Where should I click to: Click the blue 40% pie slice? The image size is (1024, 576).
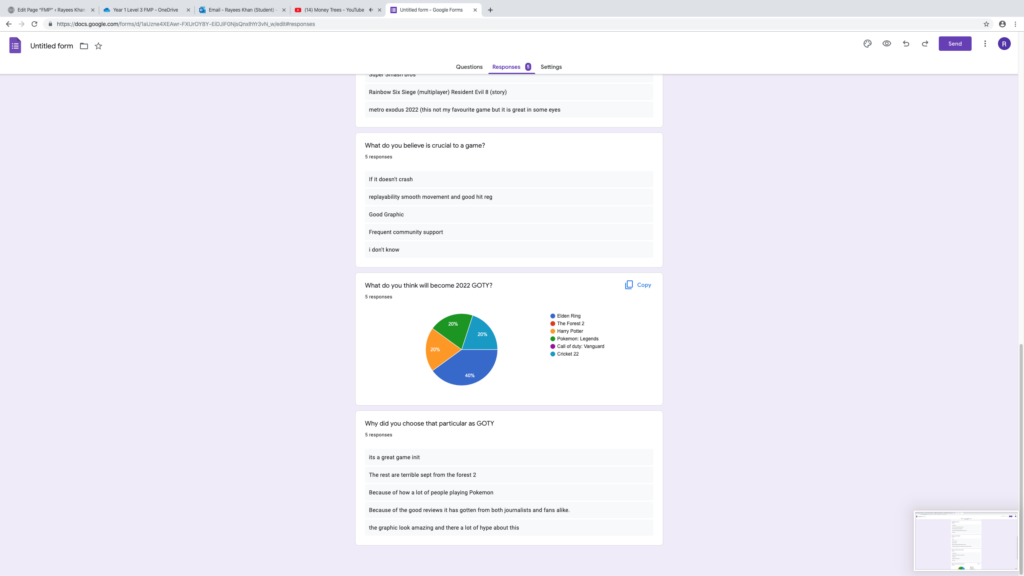click(x=467, y=369)
